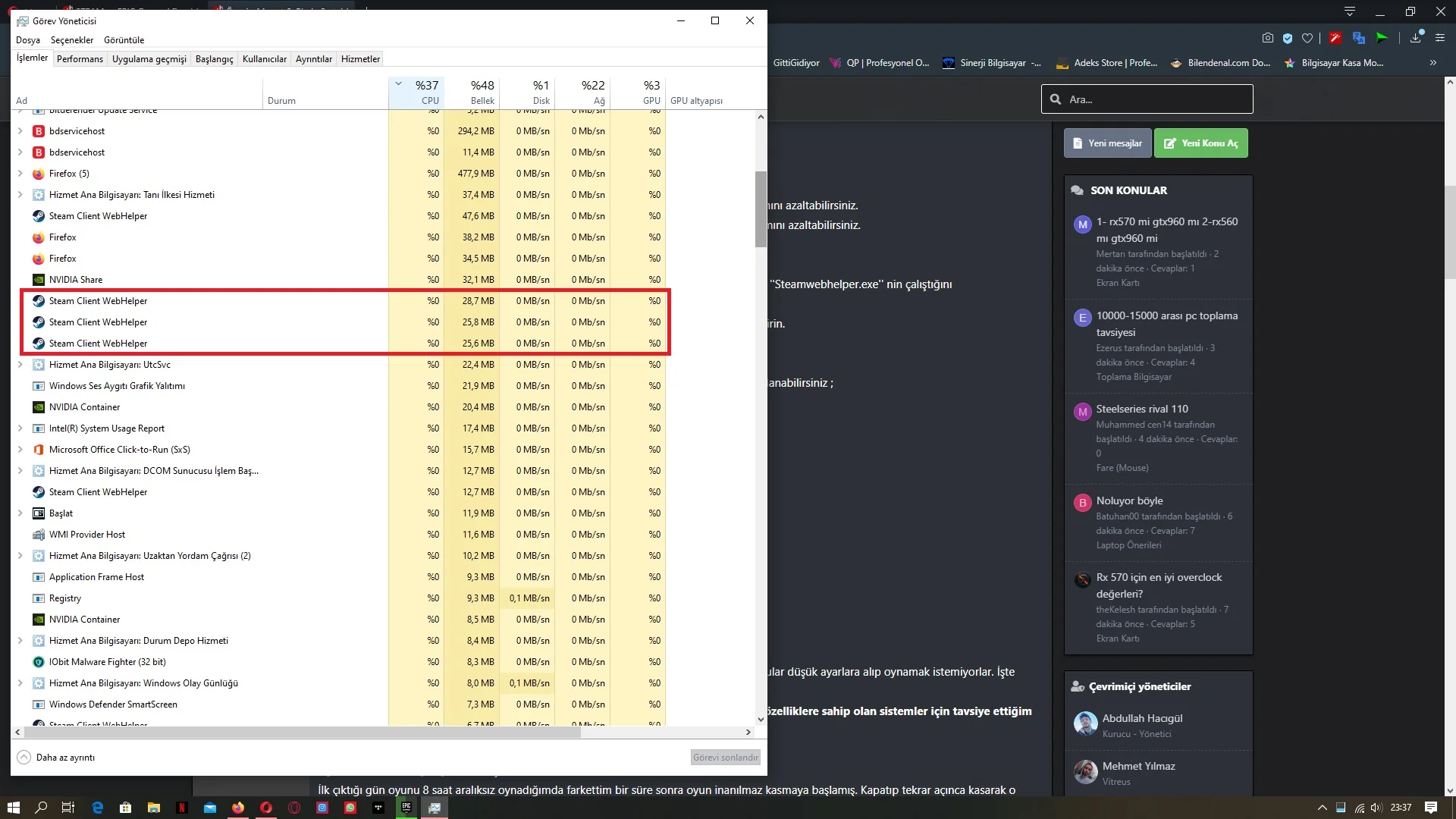Launch Epic Games from the taskbar

click(406, 808)
